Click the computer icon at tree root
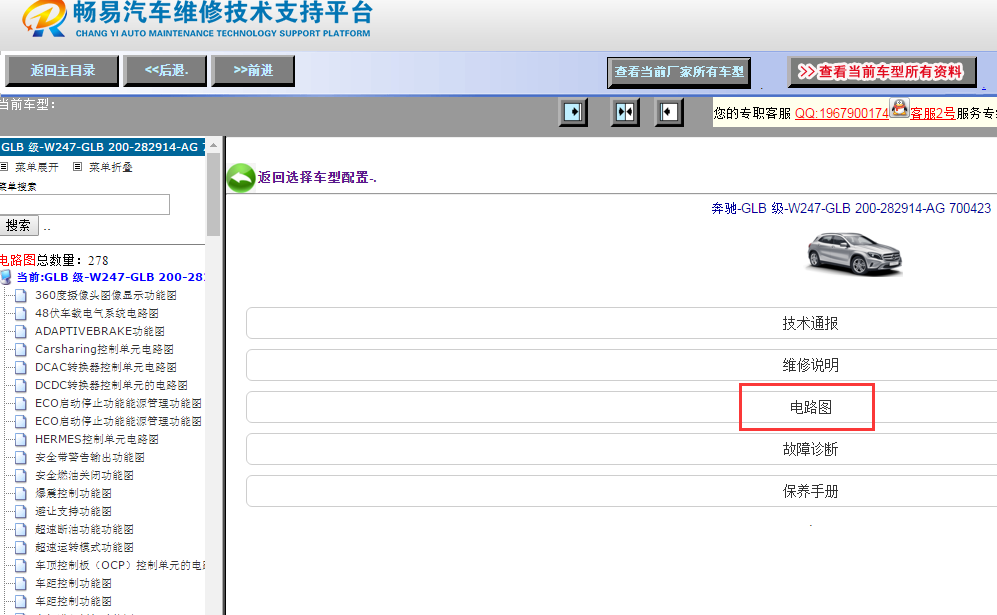997x615 pixels. pos(6,277)
